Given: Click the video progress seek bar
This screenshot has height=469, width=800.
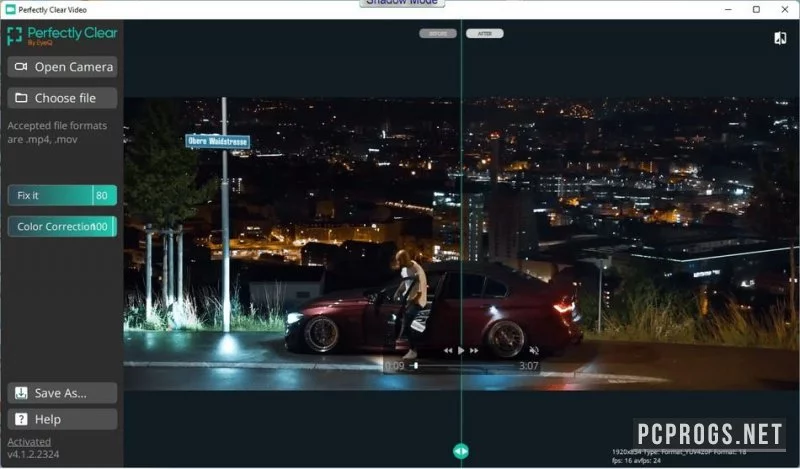Looking at the screenshot, I should 463,366.
